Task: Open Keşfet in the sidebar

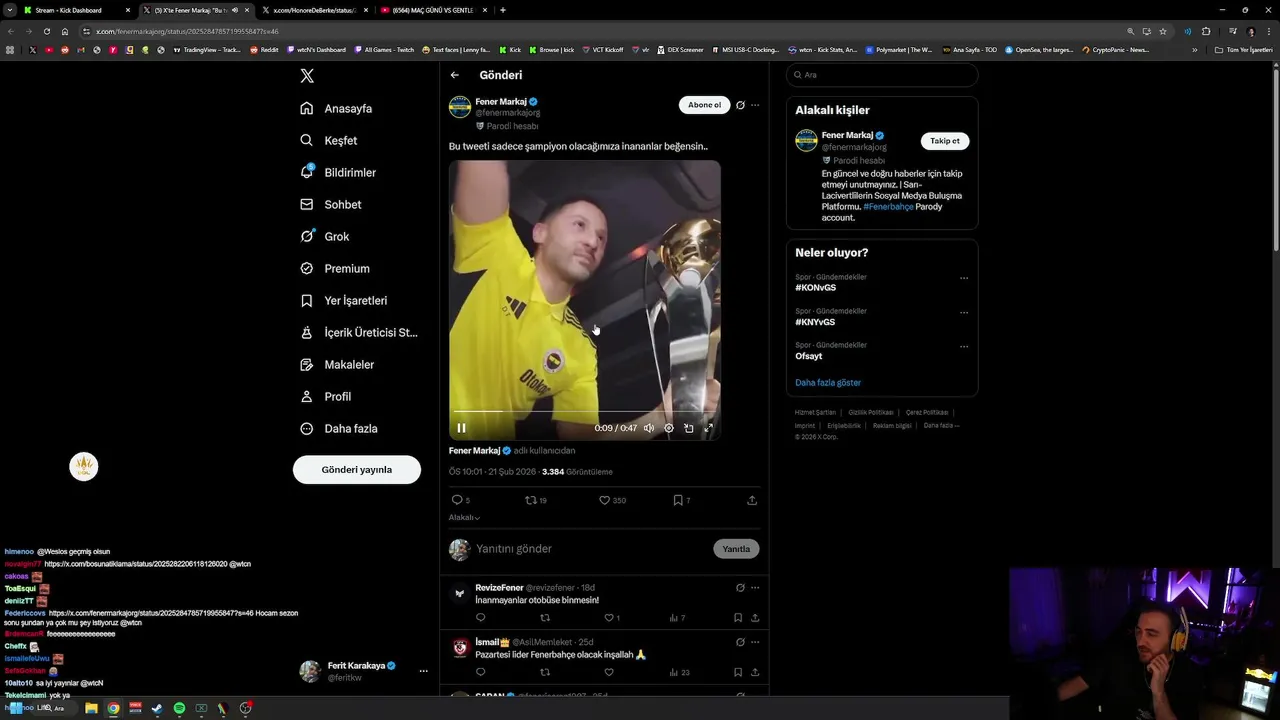Action: pos(328,140)
